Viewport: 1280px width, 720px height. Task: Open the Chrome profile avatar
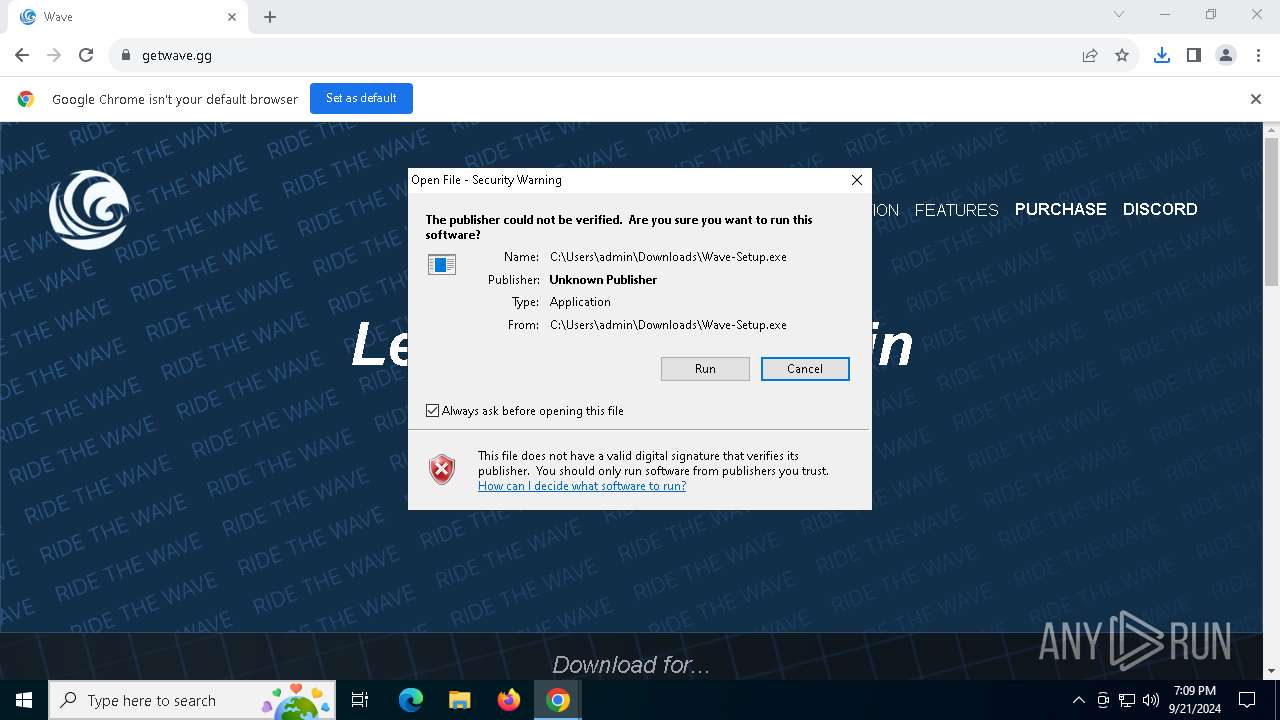1226,56
